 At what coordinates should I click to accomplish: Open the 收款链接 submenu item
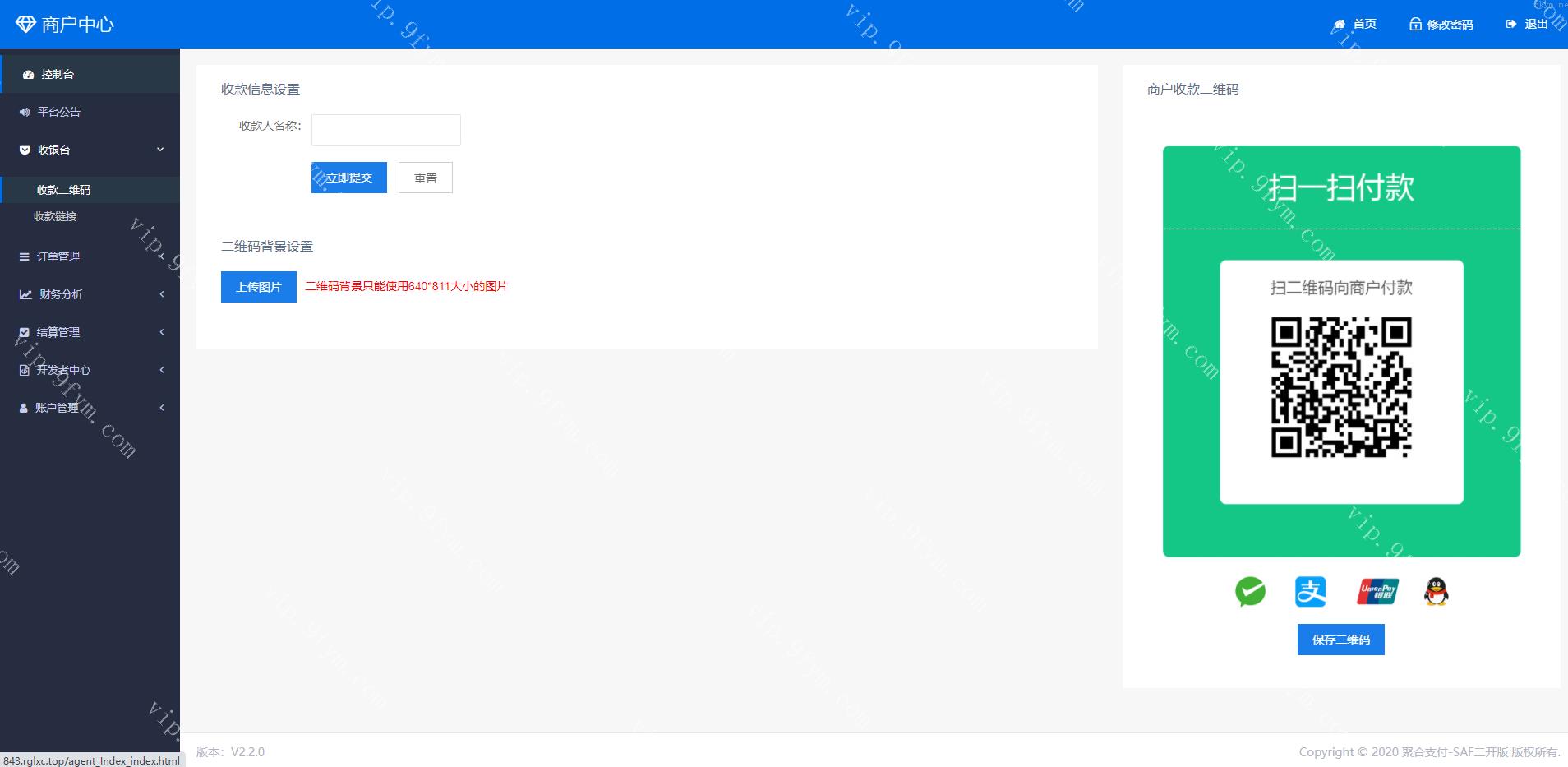tap(55, 216)
